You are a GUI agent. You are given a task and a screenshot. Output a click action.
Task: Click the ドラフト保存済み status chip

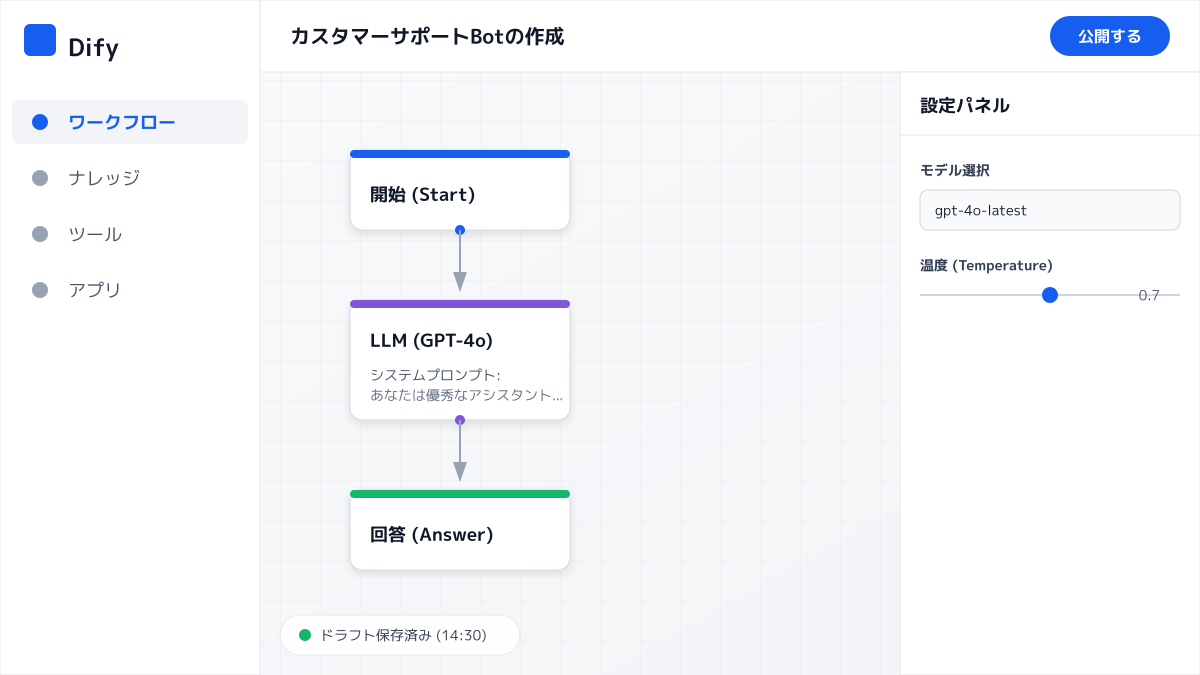[400, 634]
